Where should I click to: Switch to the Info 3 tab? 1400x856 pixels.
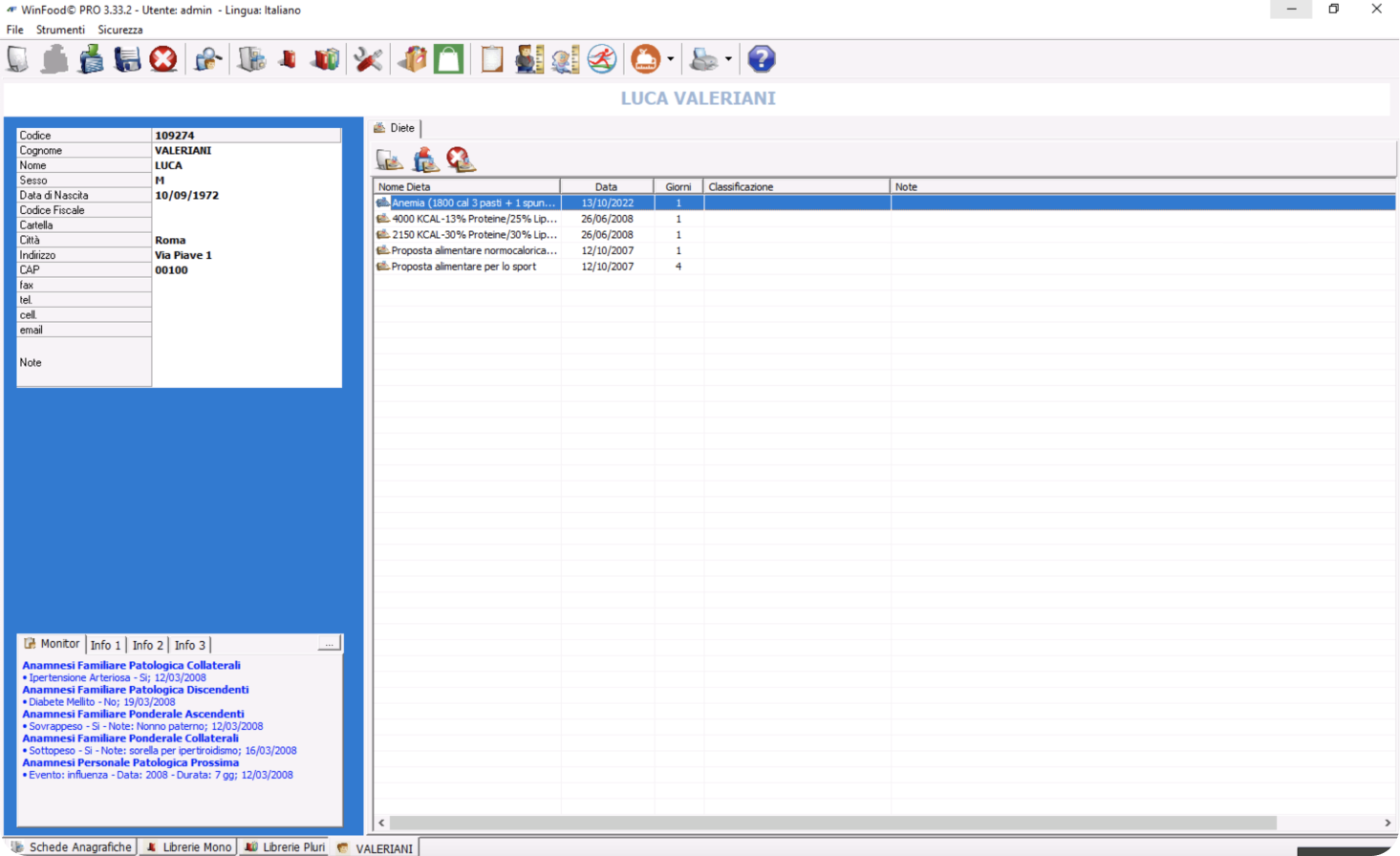189,645
